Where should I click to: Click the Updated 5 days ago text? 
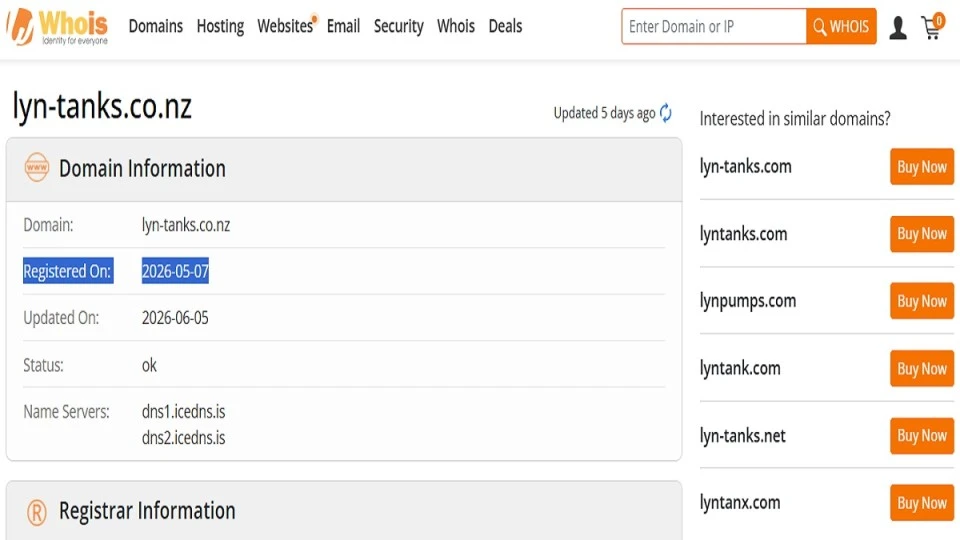tap(604, 113)
